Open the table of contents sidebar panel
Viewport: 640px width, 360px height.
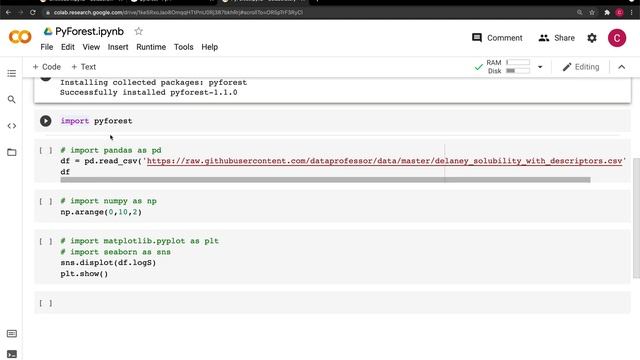coord(11,73)
